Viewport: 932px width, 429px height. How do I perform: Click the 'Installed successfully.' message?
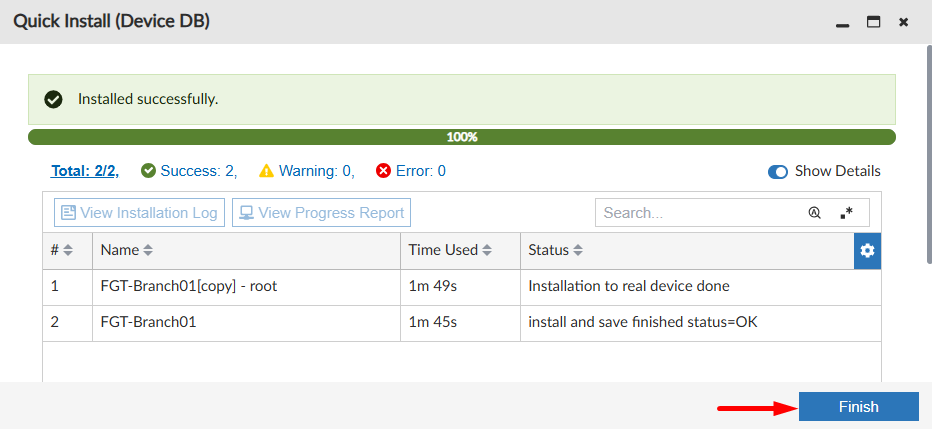pos(148,99)
